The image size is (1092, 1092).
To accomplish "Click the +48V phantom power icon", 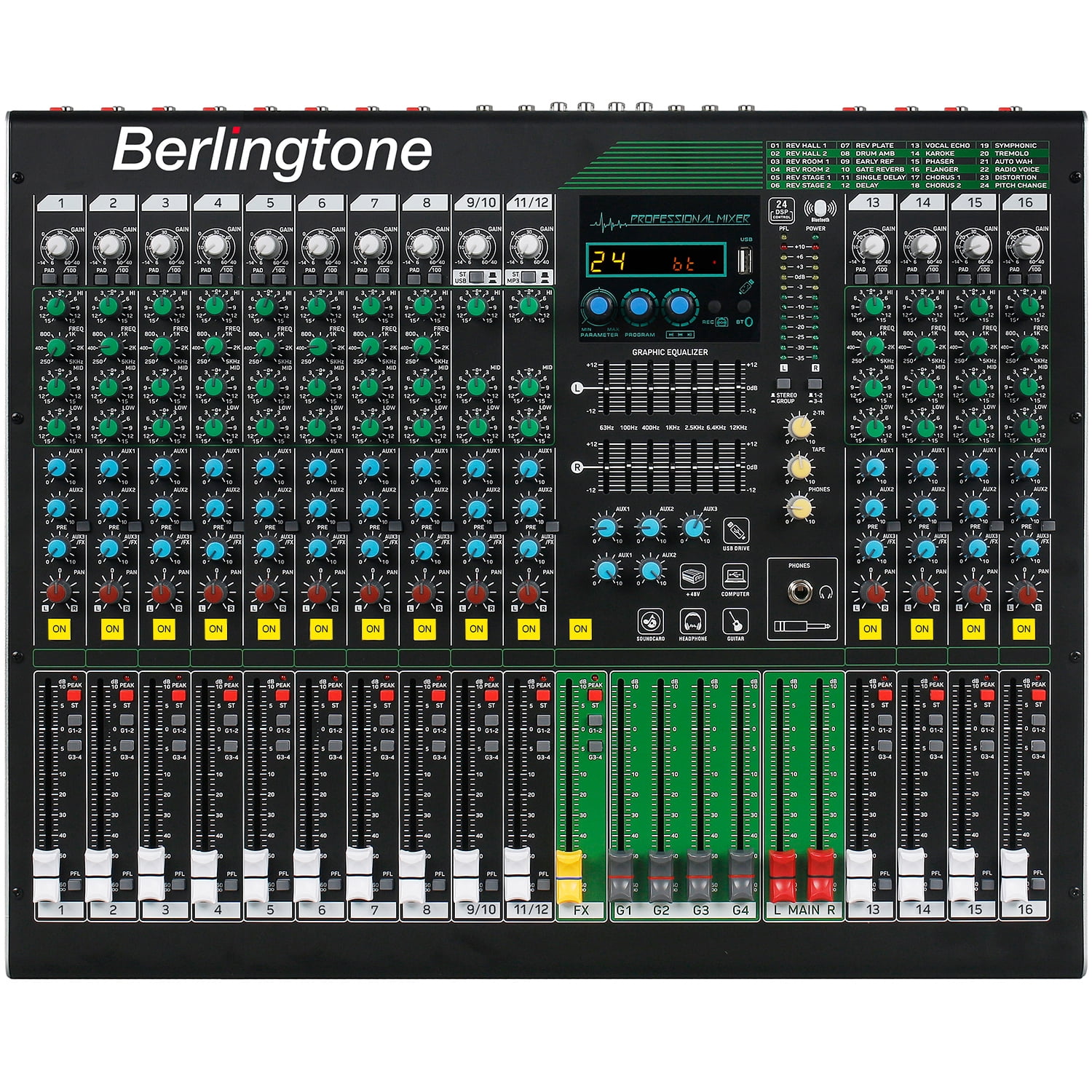I will [x=693, y=577].
